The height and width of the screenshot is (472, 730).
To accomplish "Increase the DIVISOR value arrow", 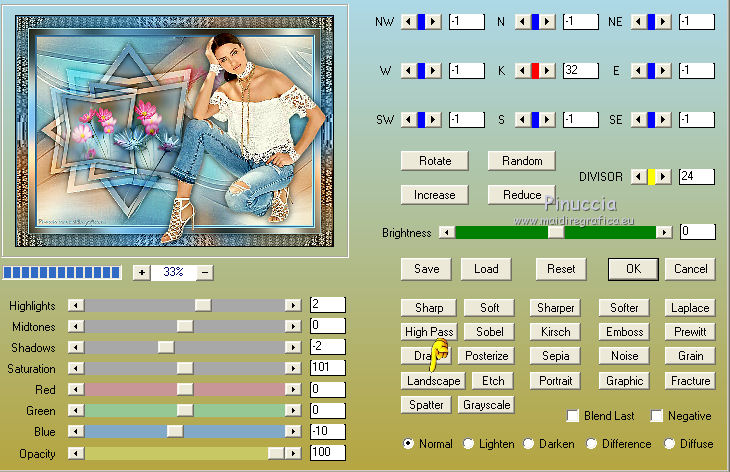I will (663, 177).
